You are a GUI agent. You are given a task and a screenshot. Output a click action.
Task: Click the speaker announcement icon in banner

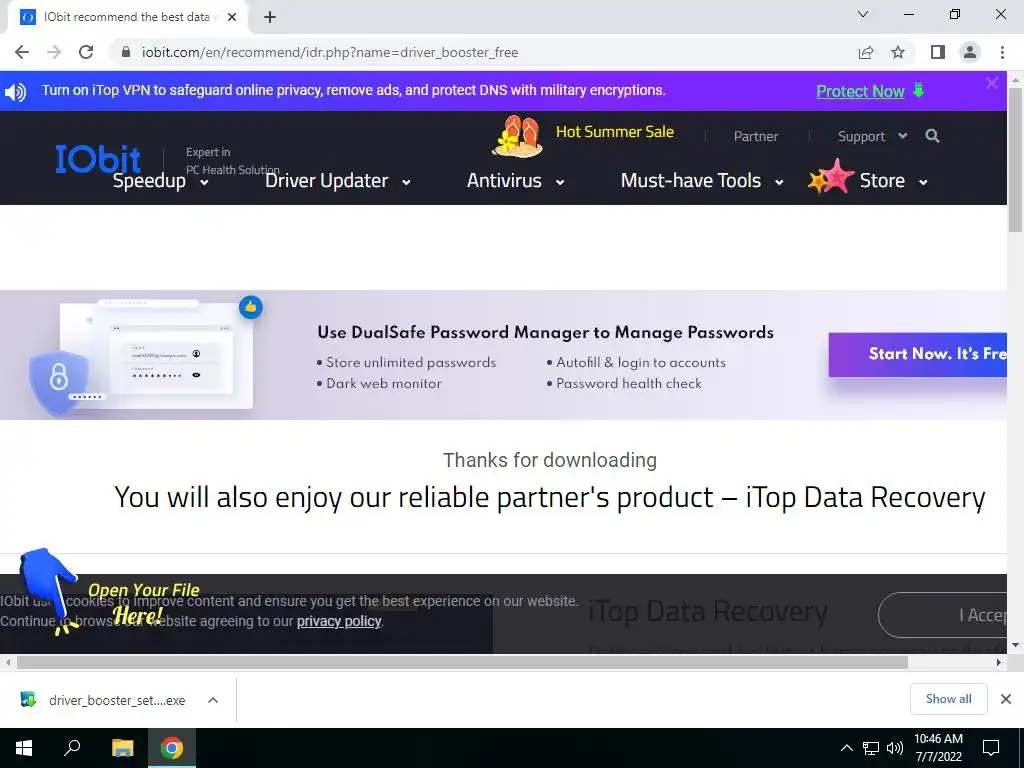(15, 91)
